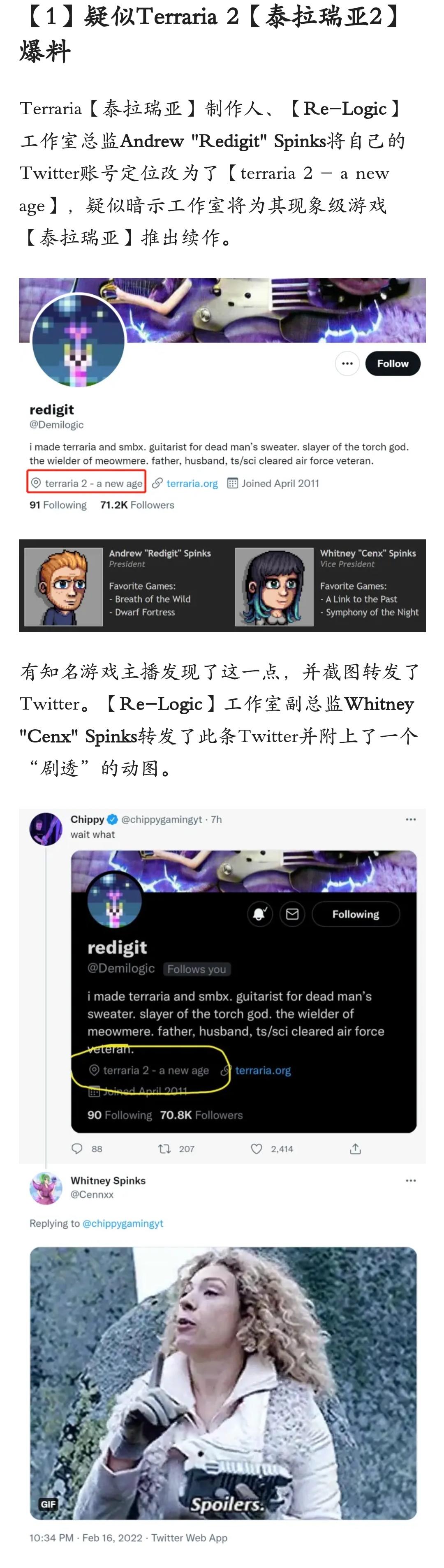Click the location pin icon next to terraria 2
Screen dimensions: 444x1568
(x=36, y=483)
